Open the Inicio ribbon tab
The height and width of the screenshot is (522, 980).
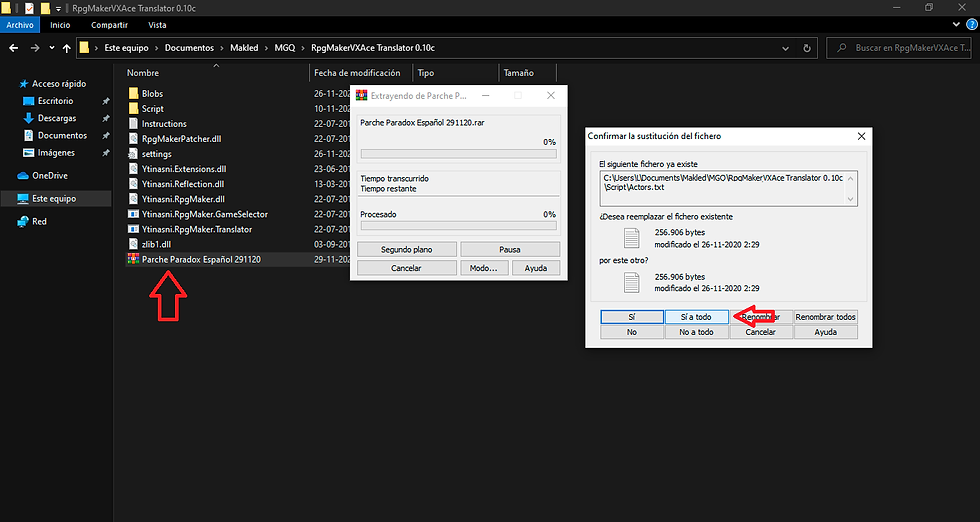pos(60,25)
